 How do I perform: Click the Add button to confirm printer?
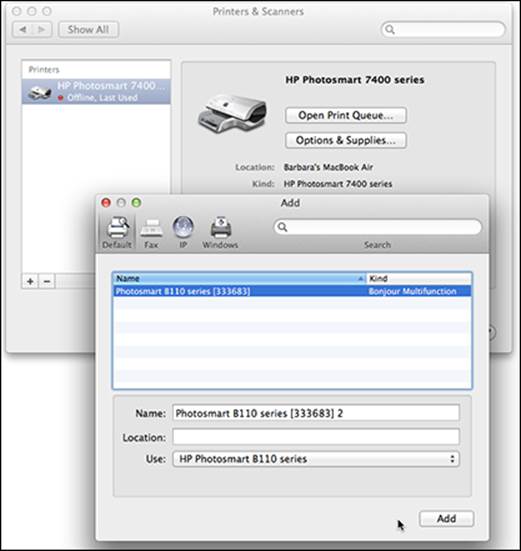click(x=446, y=519)
